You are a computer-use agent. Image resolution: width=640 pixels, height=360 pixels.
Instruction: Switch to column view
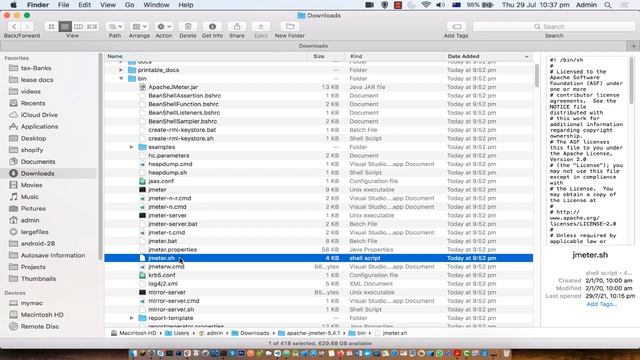78,27
